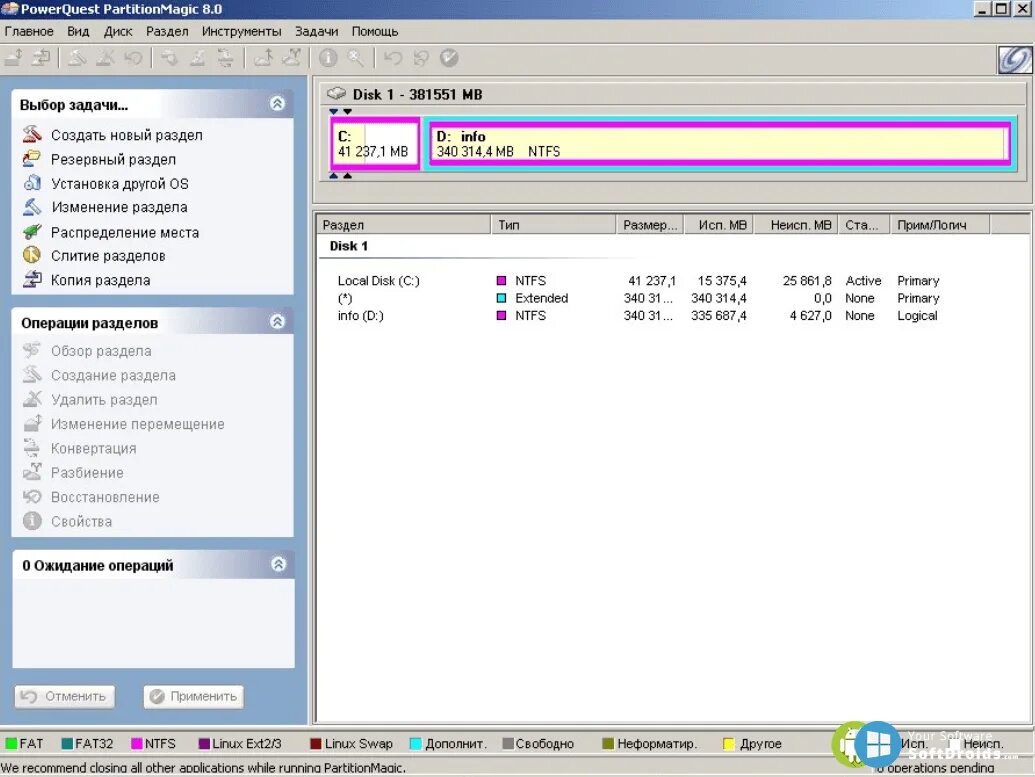Click the Convert partition toolbar icon

pyautogui.click(x=225, y=58)
